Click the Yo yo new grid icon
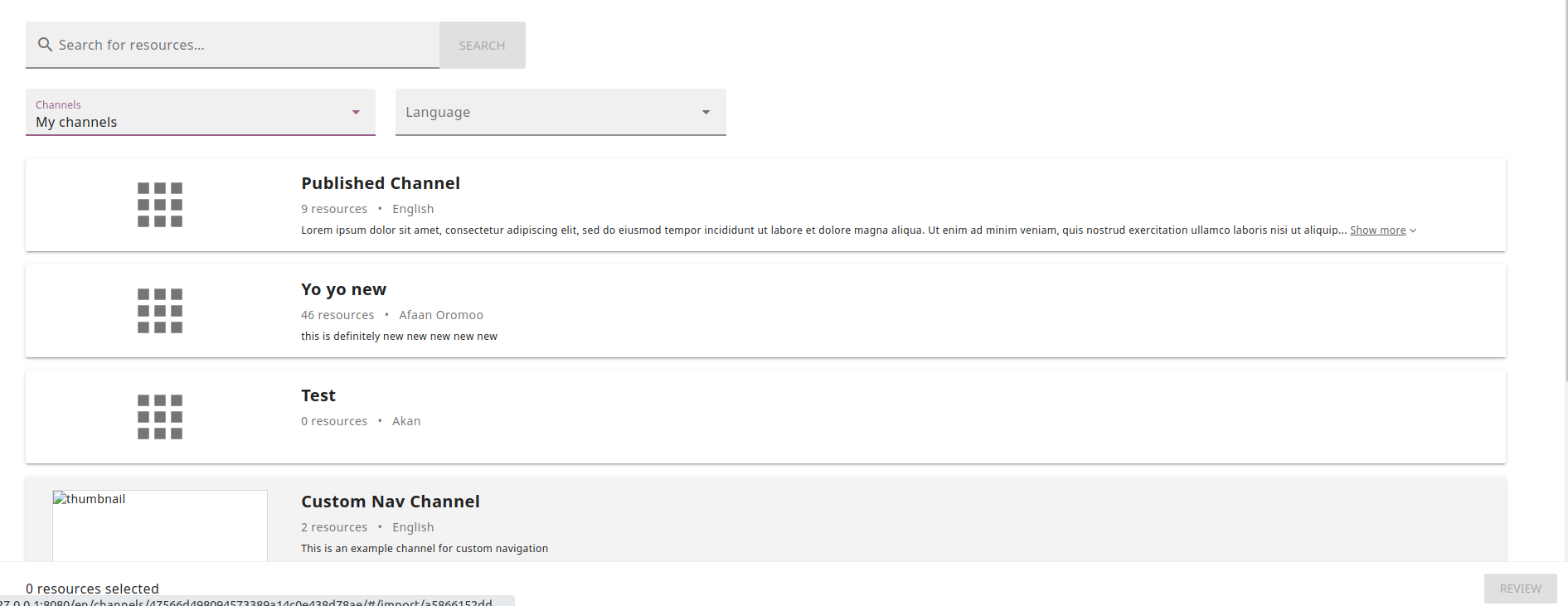The image size is (1568, 606). 160,311
